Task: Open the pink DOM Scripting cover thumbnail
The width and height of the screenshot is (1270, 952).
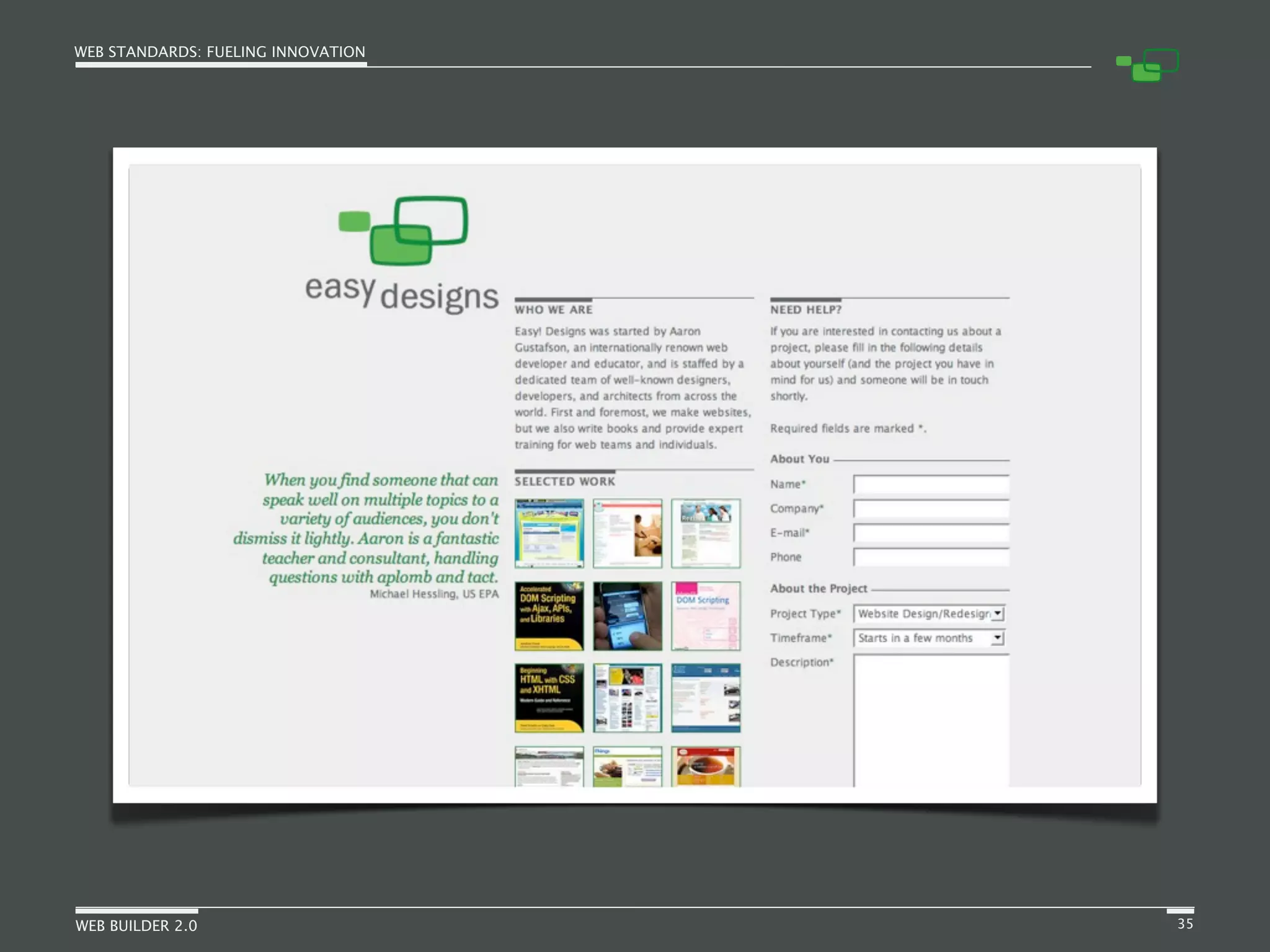Action: 706,615
